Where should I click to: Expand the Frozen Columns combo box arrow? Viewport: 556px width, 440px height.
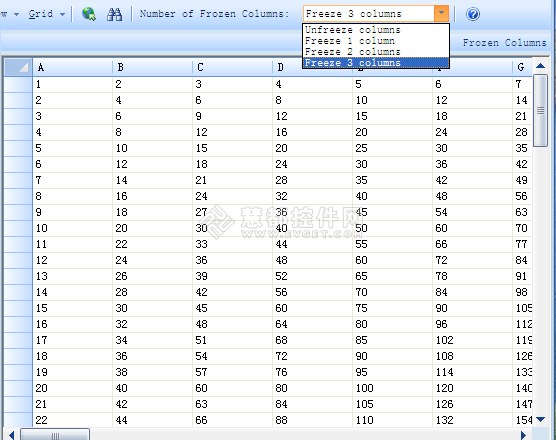tap(441, 13)
